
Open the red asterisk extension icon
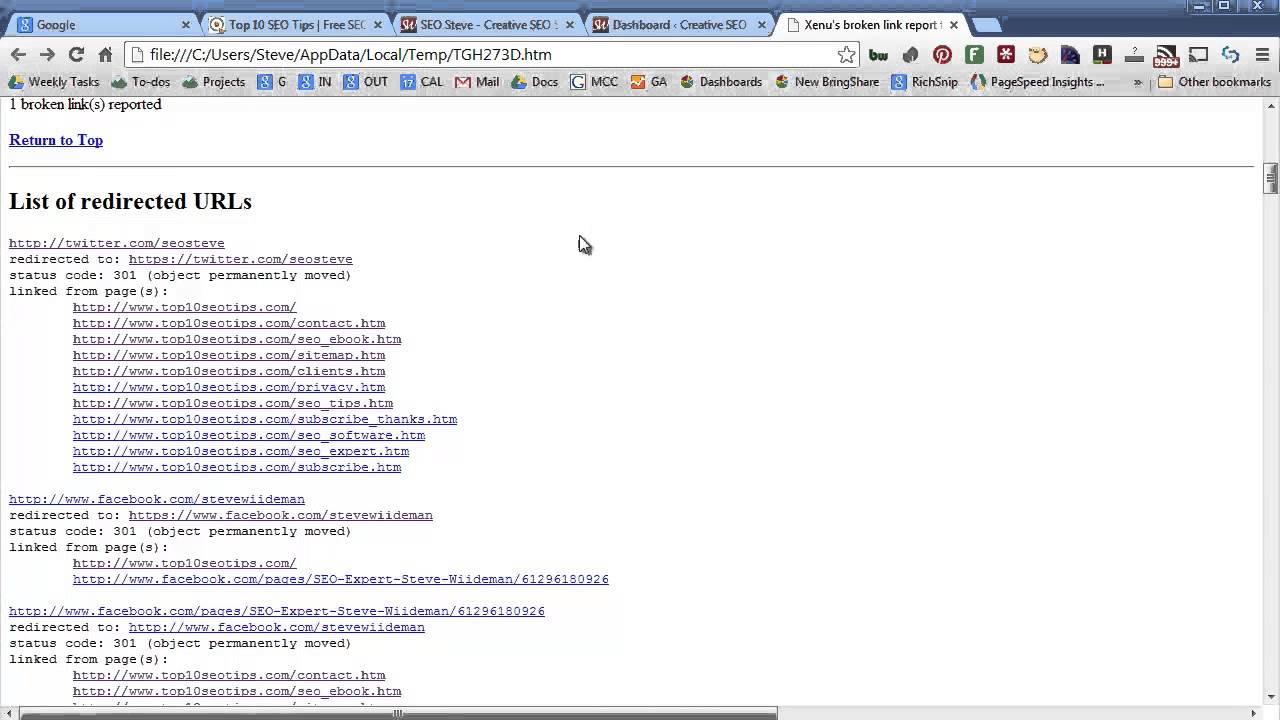tap(1006, 55)
